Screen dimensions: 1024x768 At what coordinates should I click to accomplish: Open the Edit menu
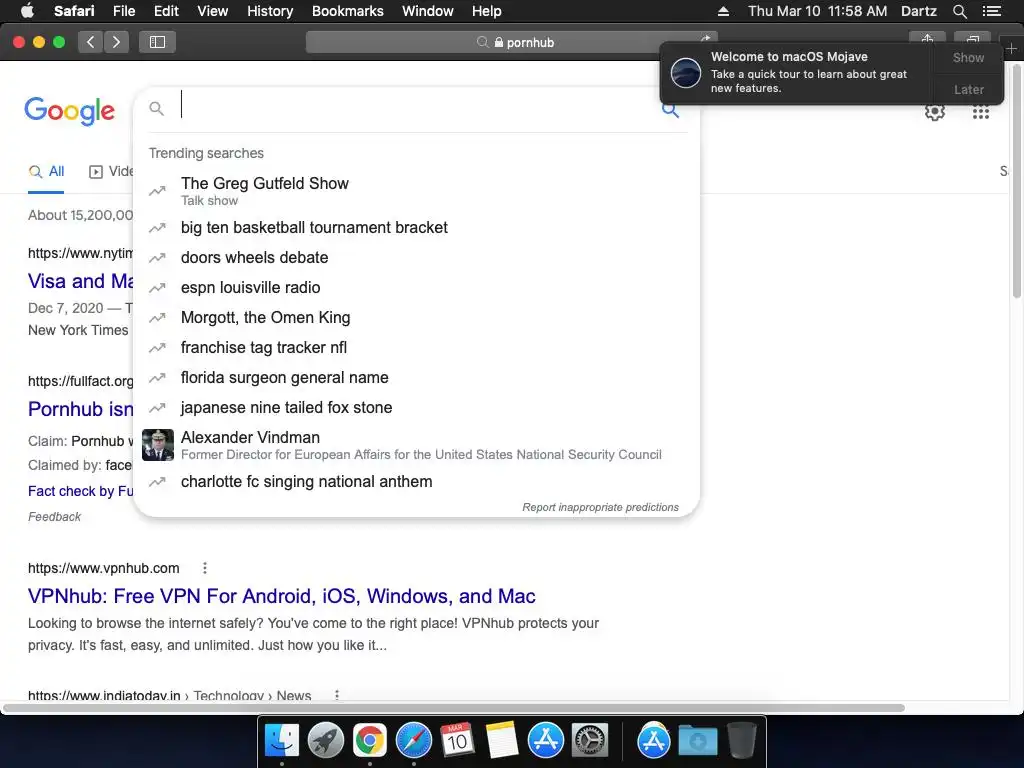[166, 11]
